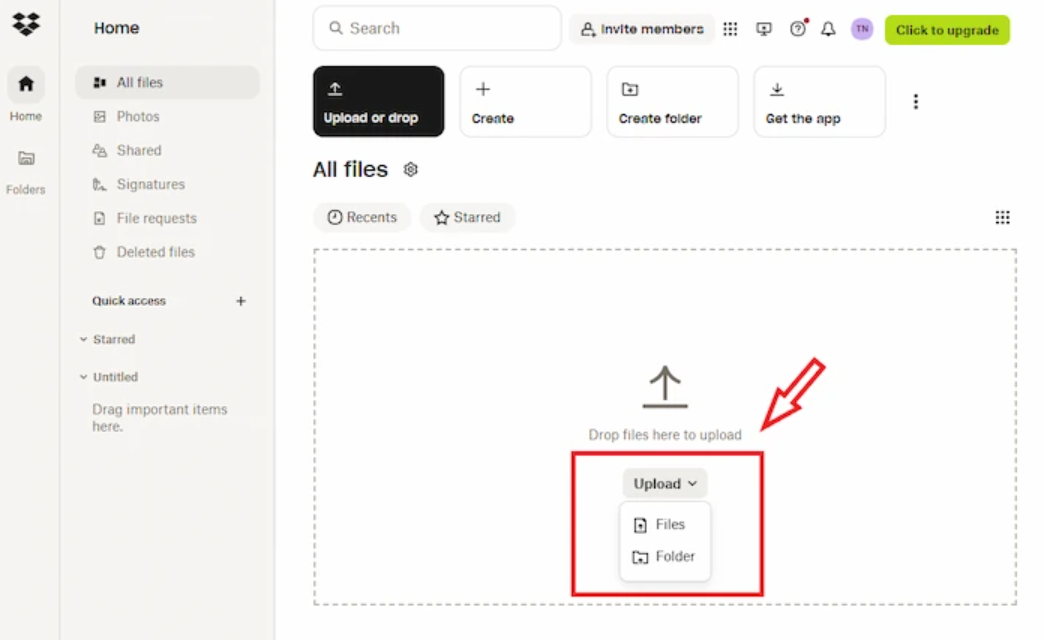Click the Create button

[525, 101]
